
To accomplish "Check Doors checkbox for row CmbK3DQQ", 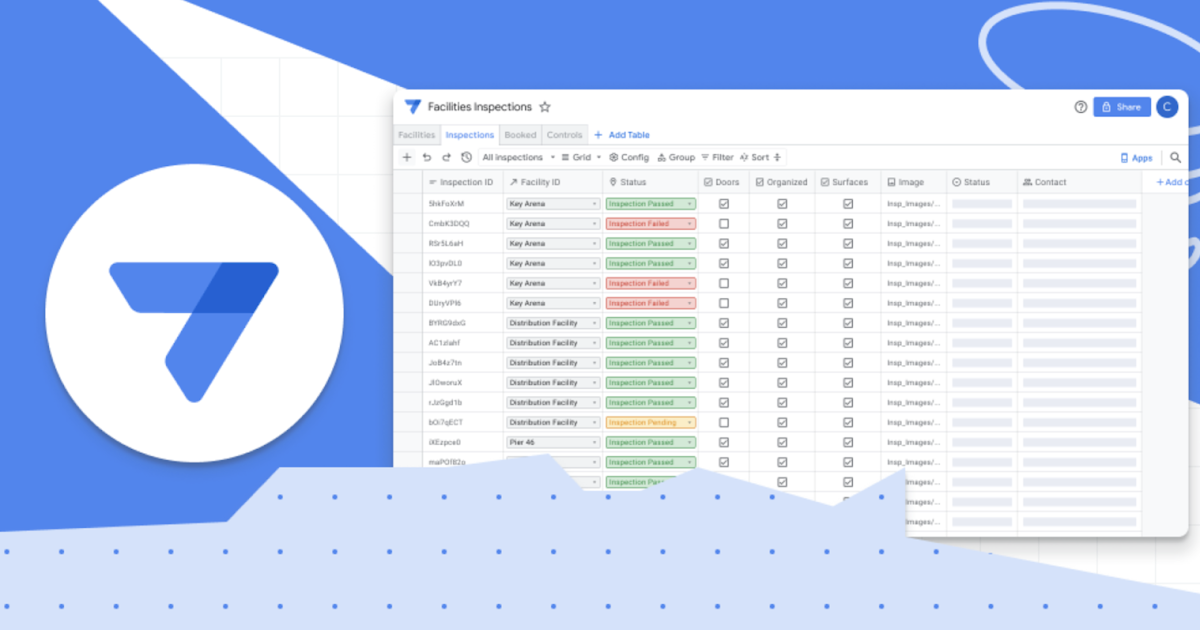I will pos(724,224).
